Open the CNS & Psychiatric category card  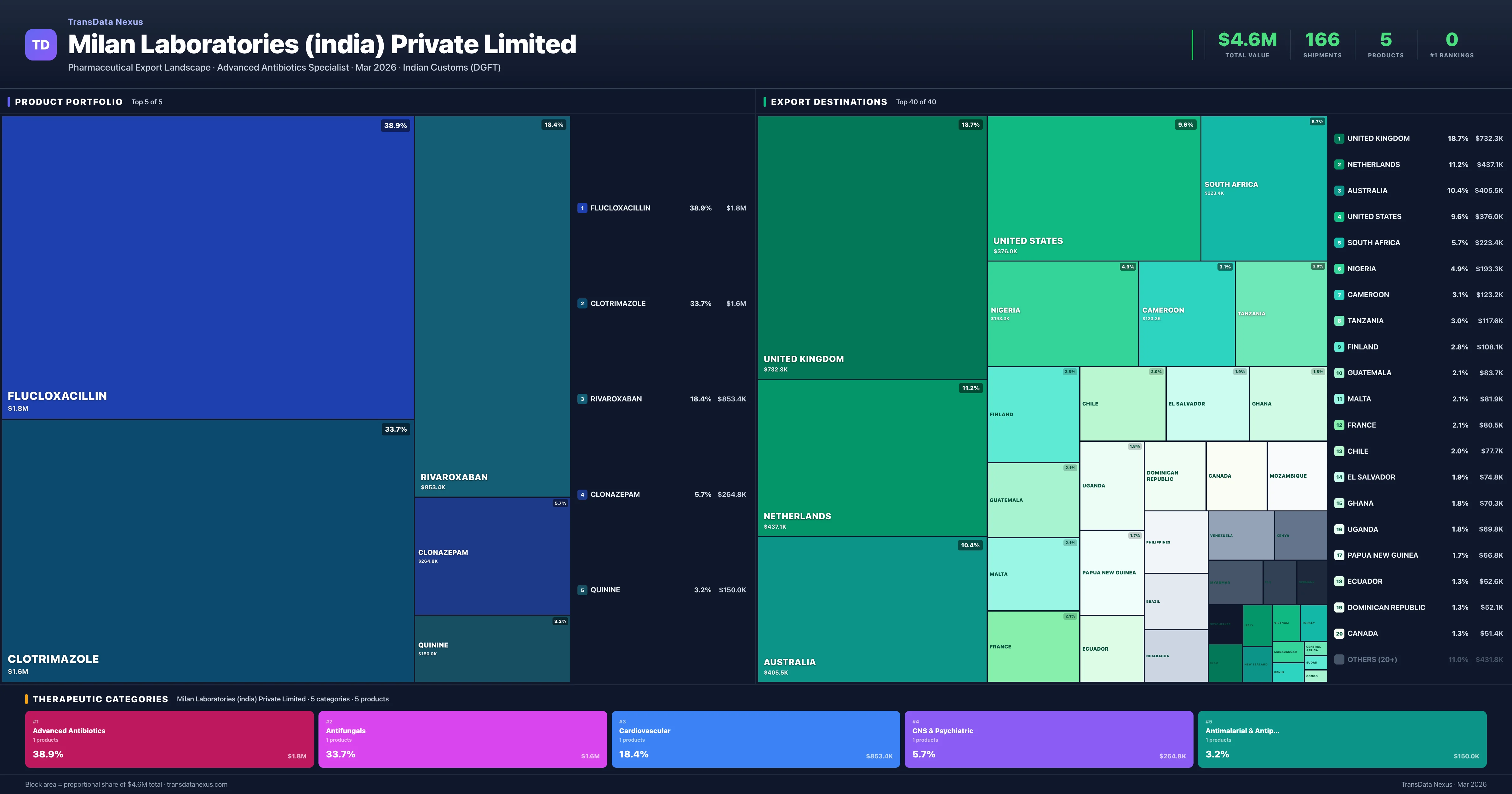click(x=1048, y=739)
